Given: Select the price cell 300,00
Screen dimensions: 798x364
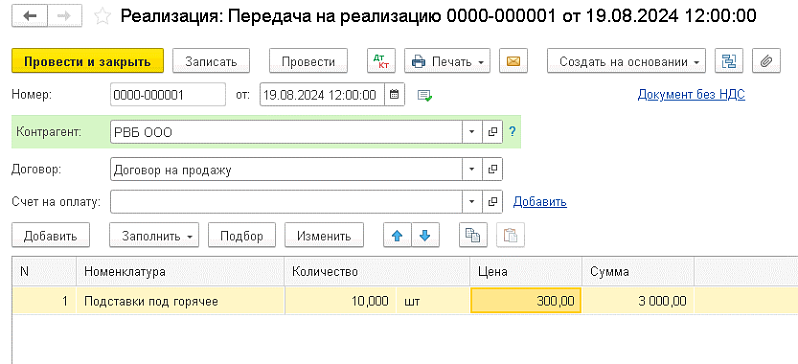Looking at the screenshot, I should click(526, 301).
